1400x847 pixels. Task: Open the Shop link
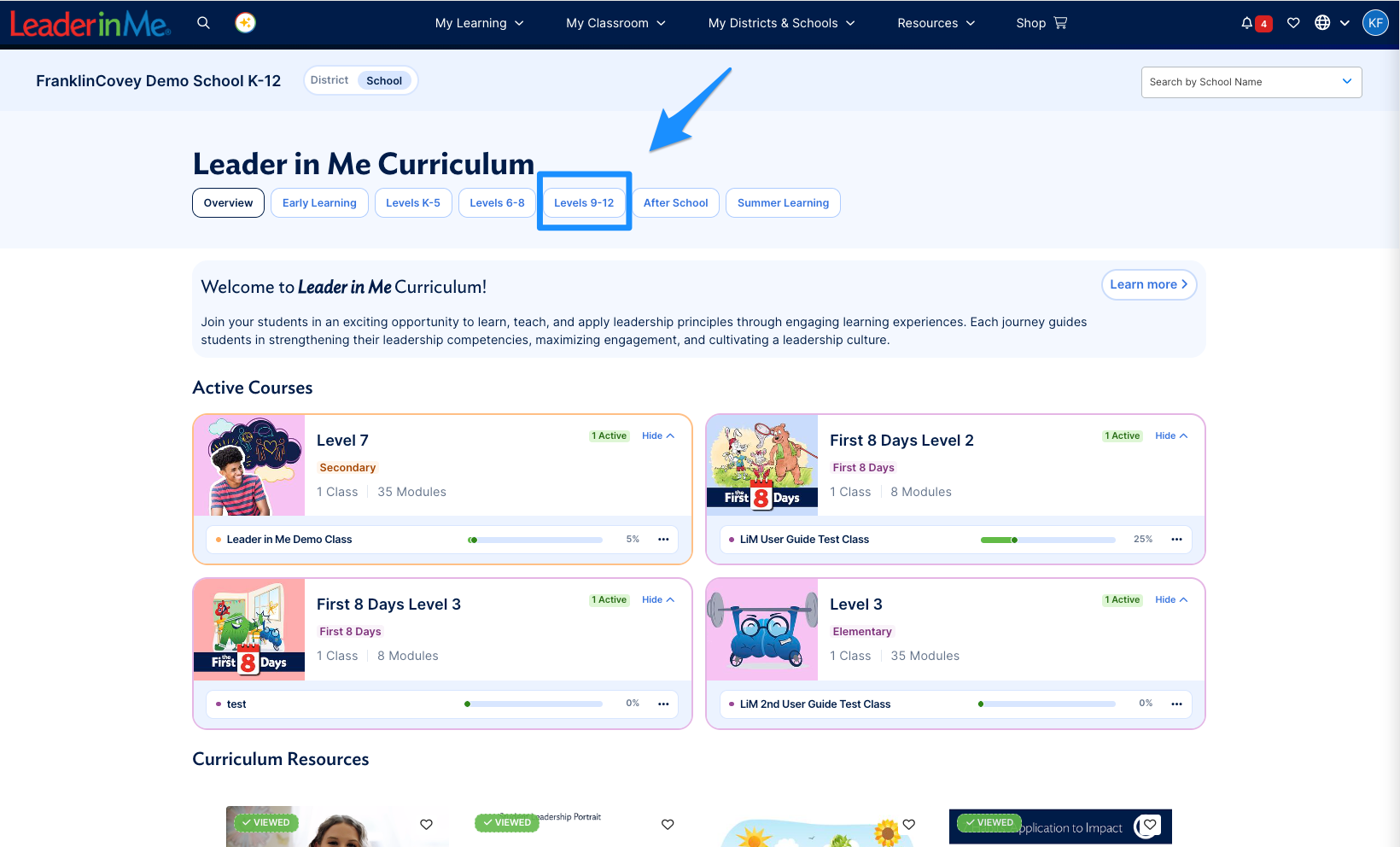1041,23
